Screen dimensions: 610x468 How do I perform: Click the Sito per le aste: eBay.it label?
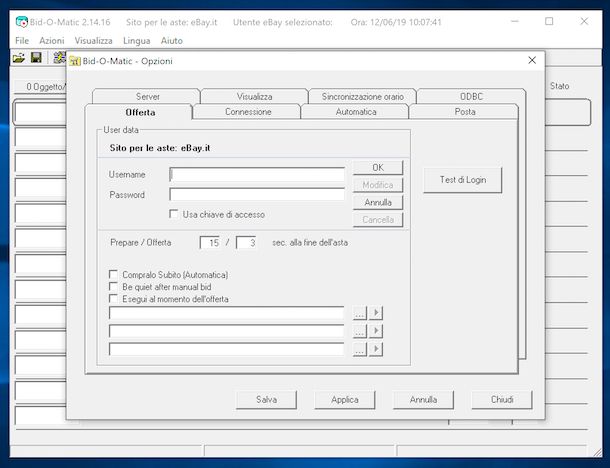click(x=160, y=148)
